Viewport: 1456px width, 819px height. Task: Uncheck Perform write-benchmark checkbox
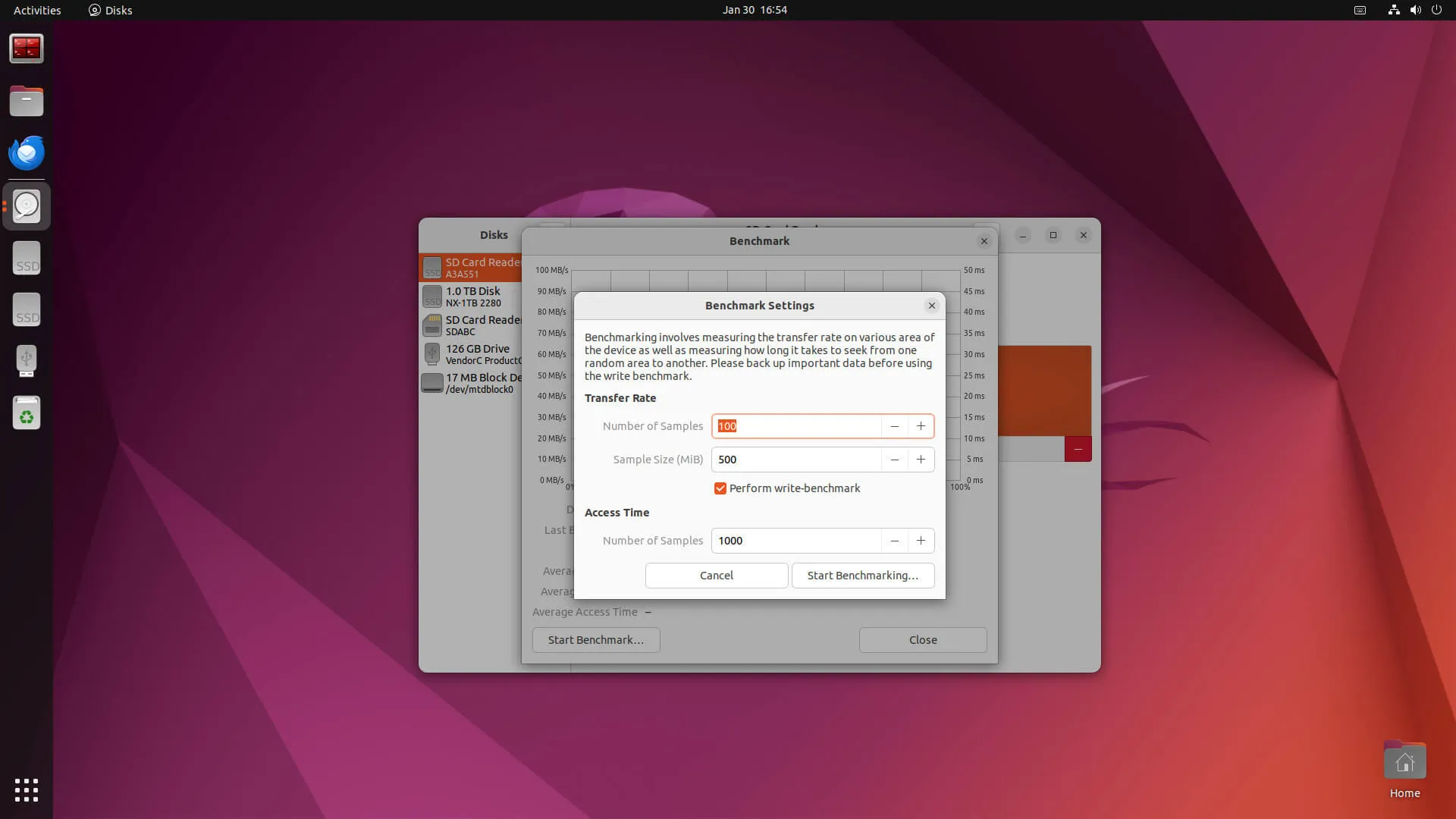click(x=720, y=488)
